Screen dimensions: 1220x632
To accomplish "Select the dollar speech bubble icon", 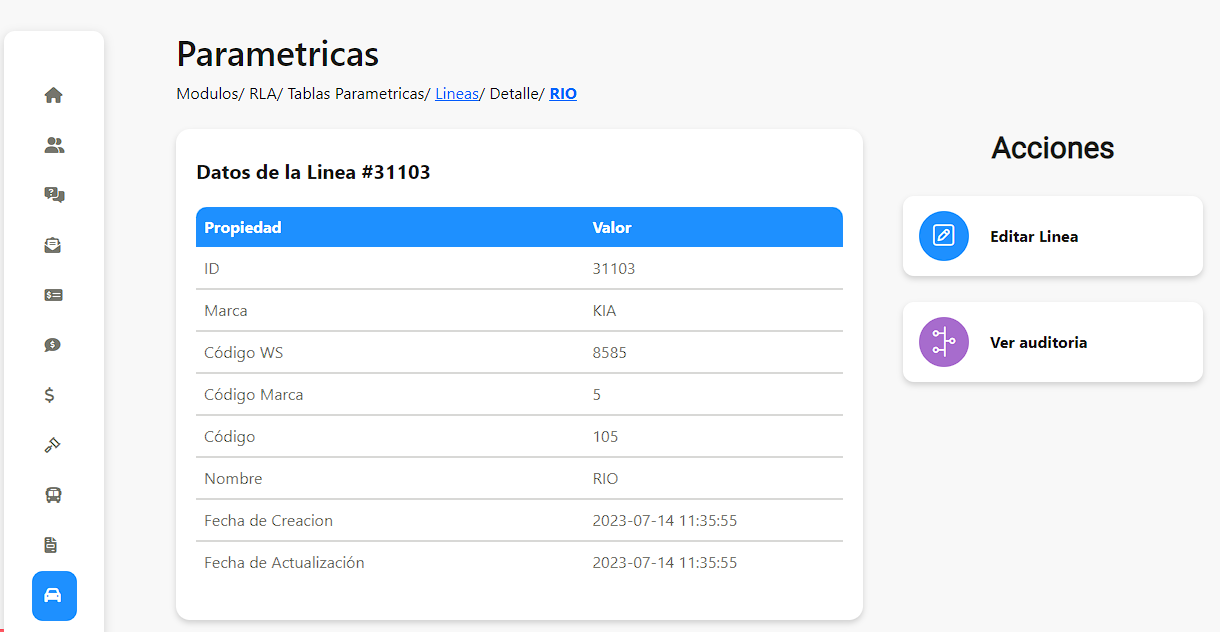I will tap(54, 345).
